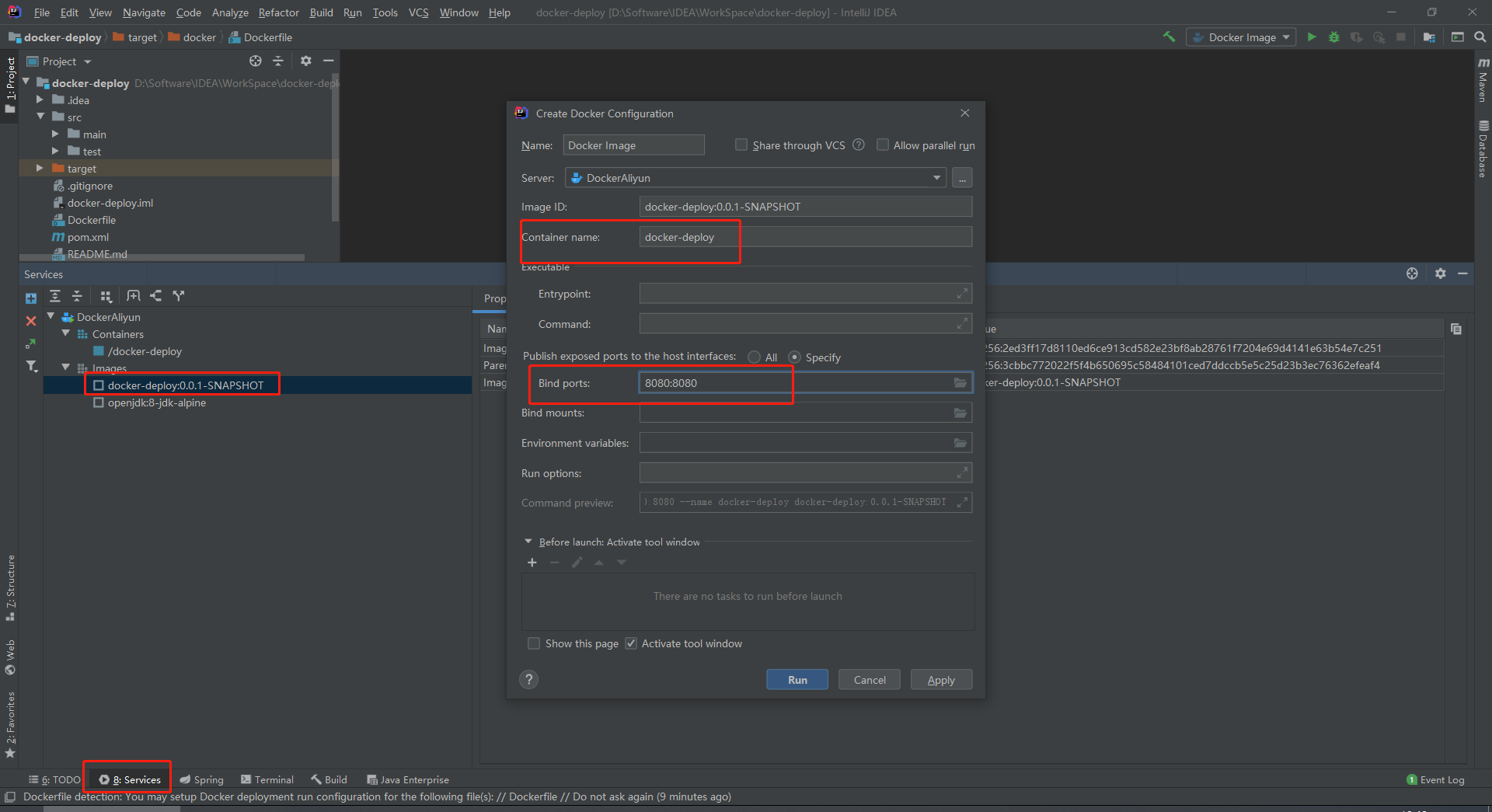Collapse the Containers node in Services
Image resolution: width=1492 pixels, height=812 pixels.
click(66, 333)
